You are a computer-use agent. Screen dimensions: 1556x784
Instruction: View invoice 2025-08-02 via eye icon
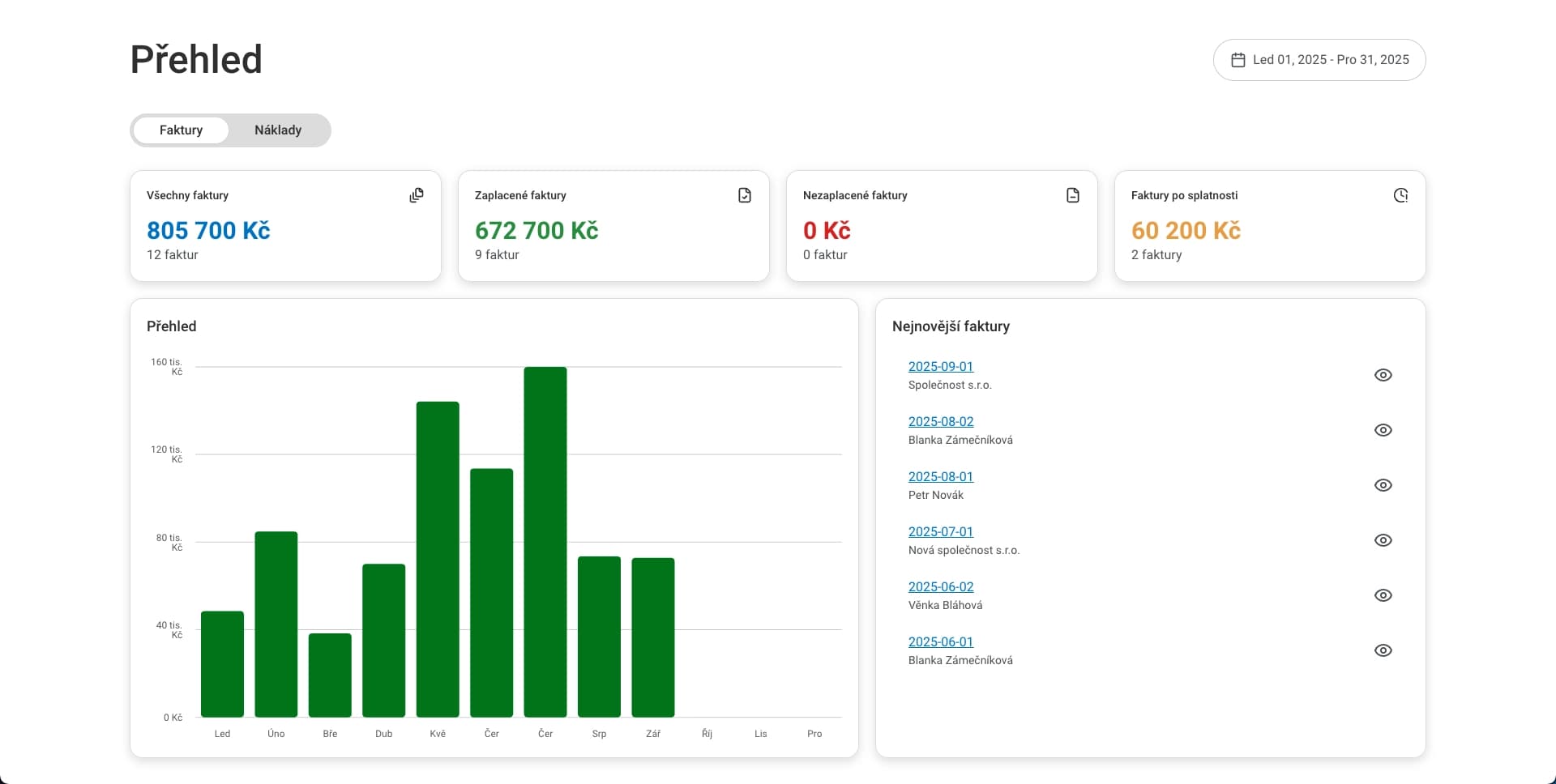pyautogui.click(x=1383, y=430)
